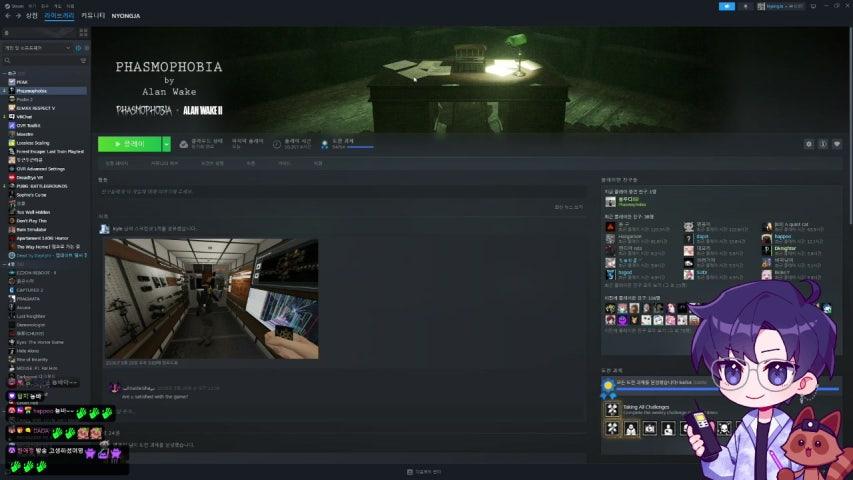Image resolution: width=853 pixels, height=480 pixels.
Task: Open the Community Hub sub-tab
Action: 164,163
